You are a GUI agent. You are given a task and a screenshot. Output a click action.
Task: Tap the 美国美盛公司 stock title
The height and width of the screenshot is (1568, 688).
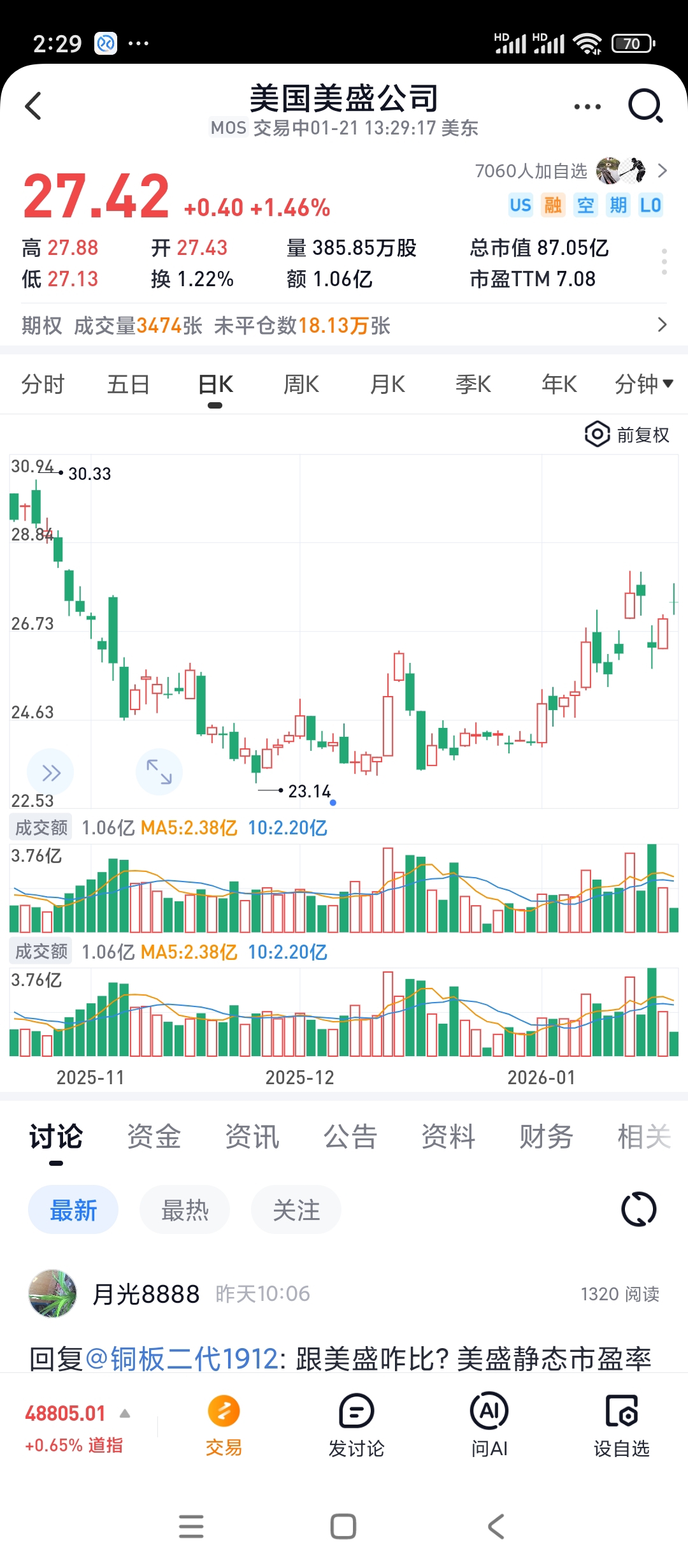[344, 98]
